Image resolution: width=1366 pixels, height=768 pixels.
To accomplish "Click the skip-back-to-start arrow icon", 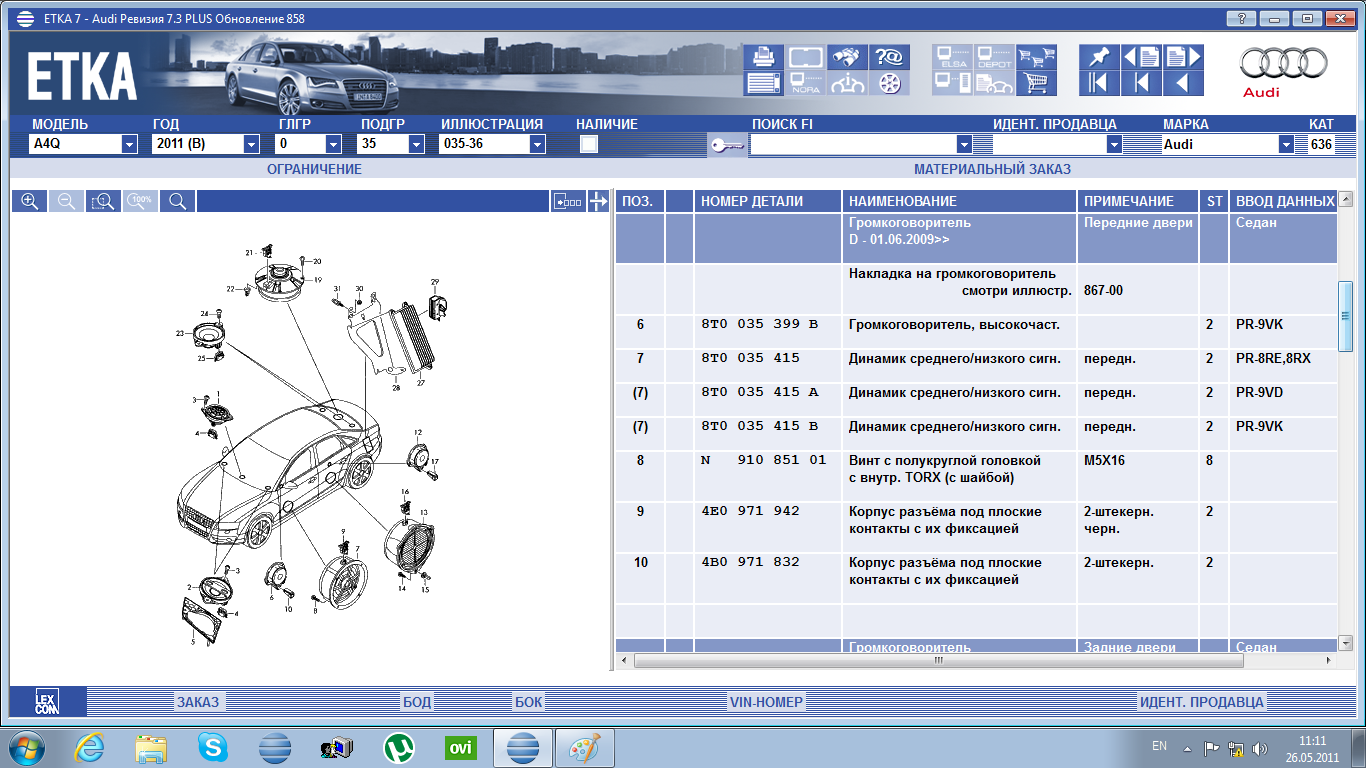I will [1141, 83].
